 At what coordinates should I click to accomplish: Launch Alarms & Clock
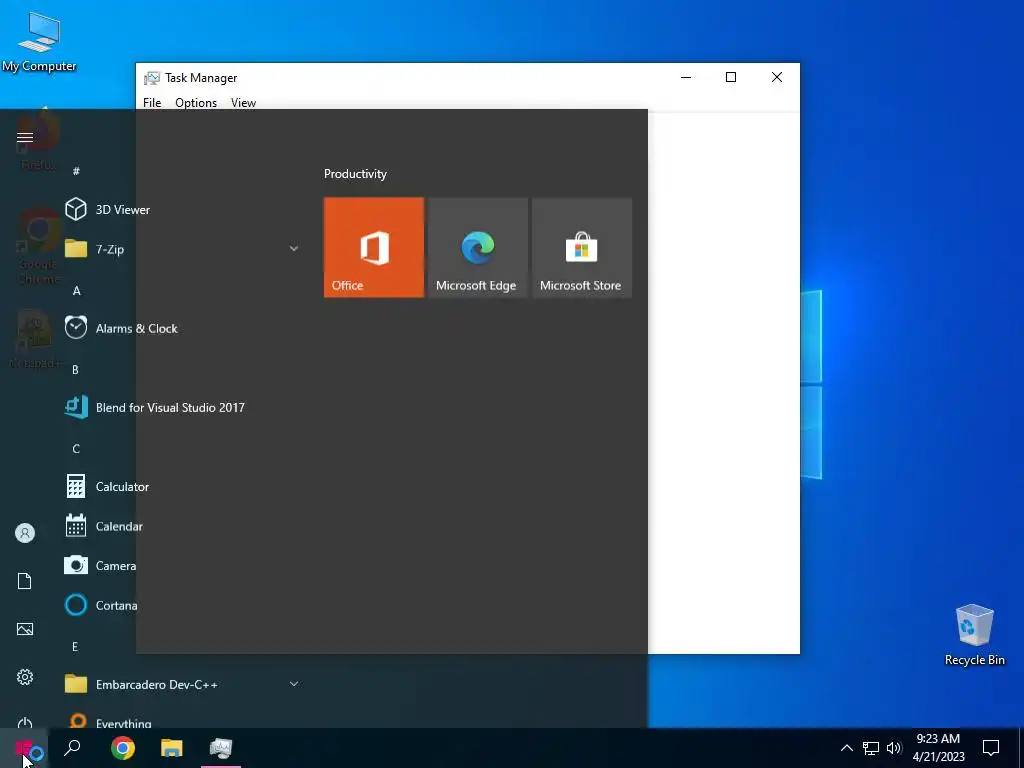(183, 328)
